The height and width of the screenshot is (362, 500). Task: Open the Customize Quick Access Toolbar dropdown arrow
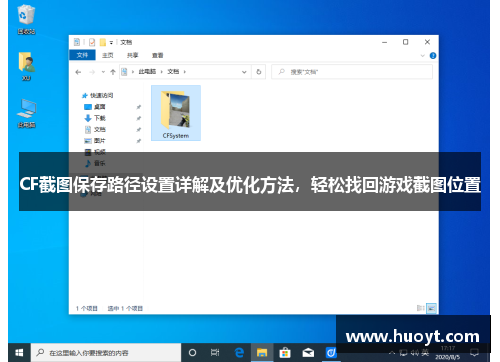111,43
